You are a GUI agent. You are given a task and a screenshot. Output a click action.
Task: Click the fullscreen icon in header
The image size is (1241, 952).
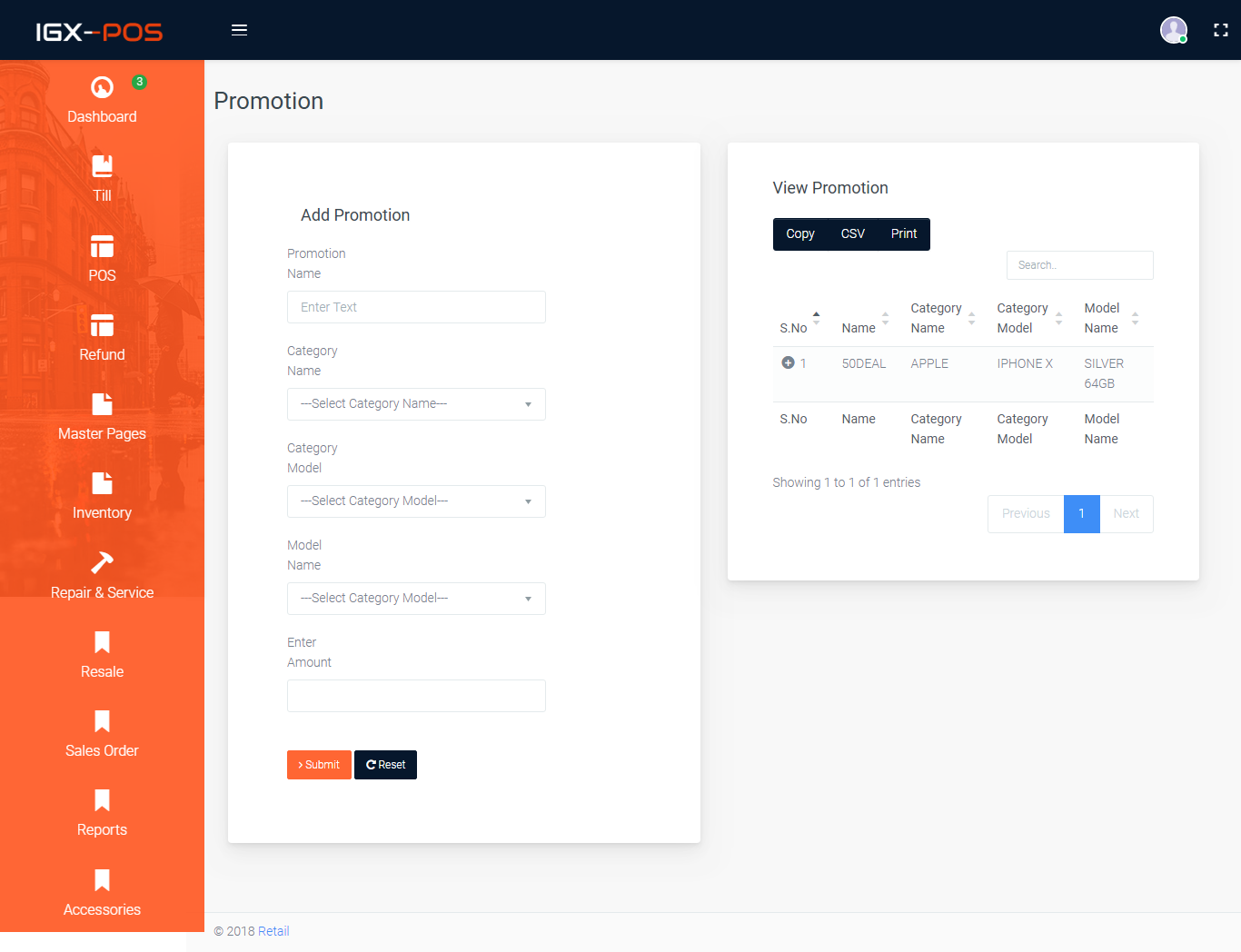(1221, 30)
